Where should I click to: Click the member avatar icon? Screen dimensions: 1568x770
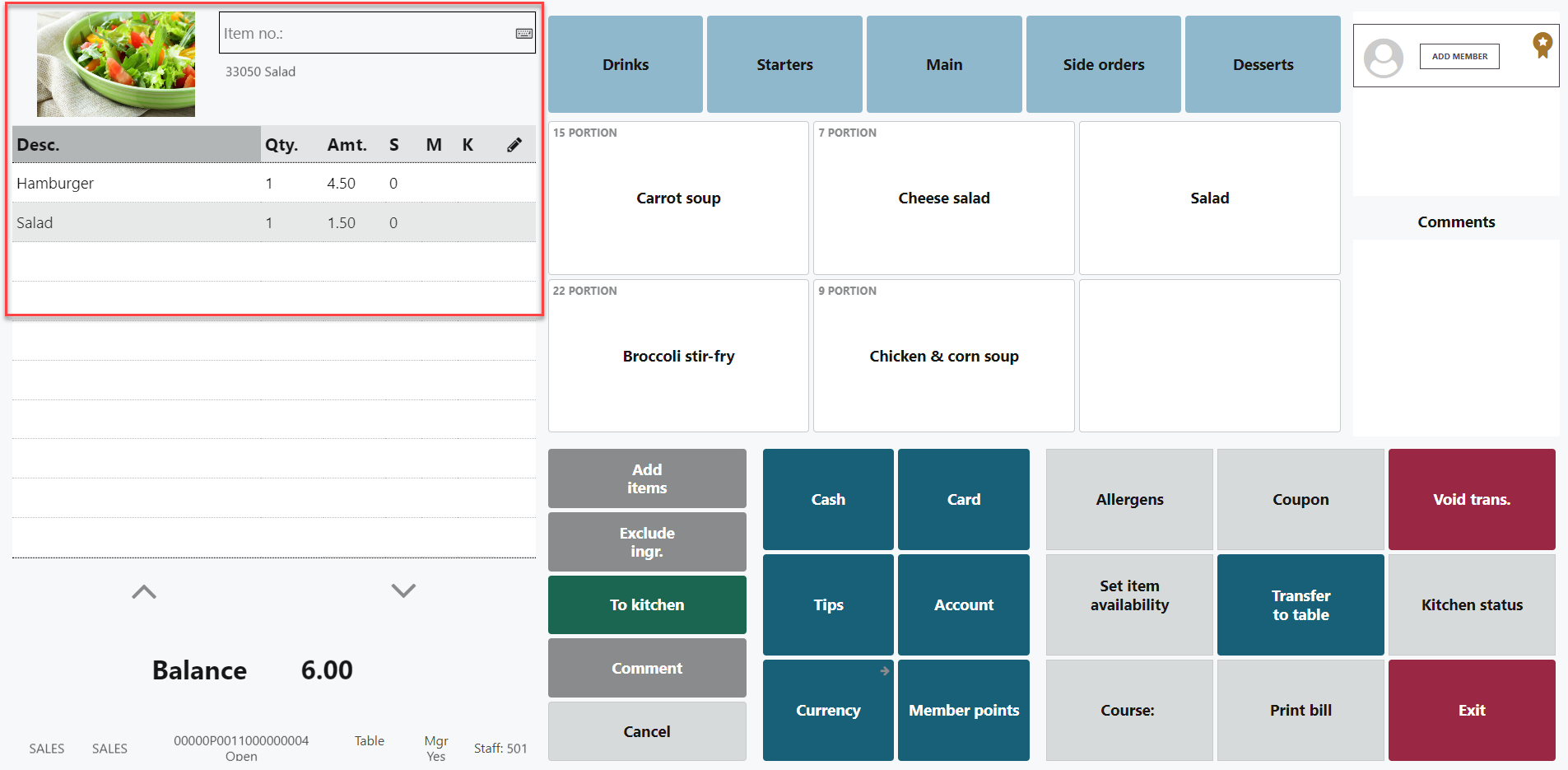1384,58
